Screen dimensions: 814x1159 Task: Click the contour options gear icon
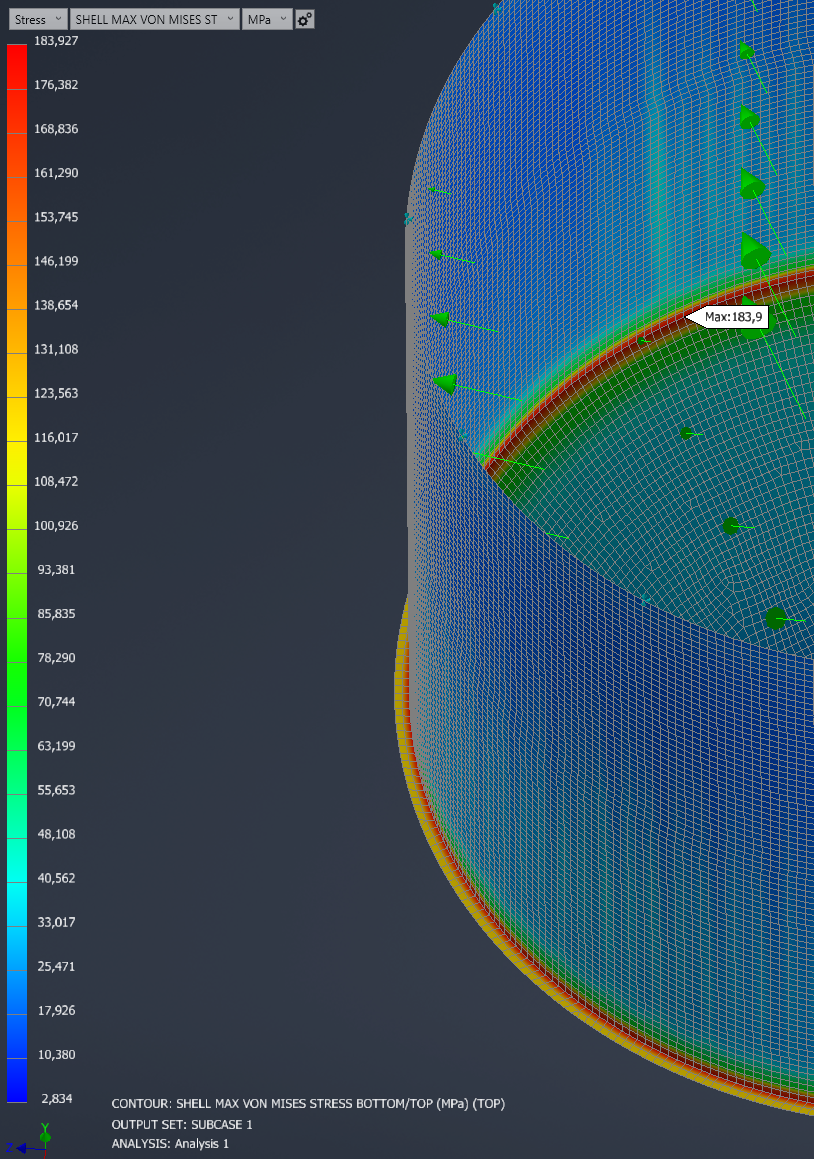pyautogui.click(x=305, y=19)
